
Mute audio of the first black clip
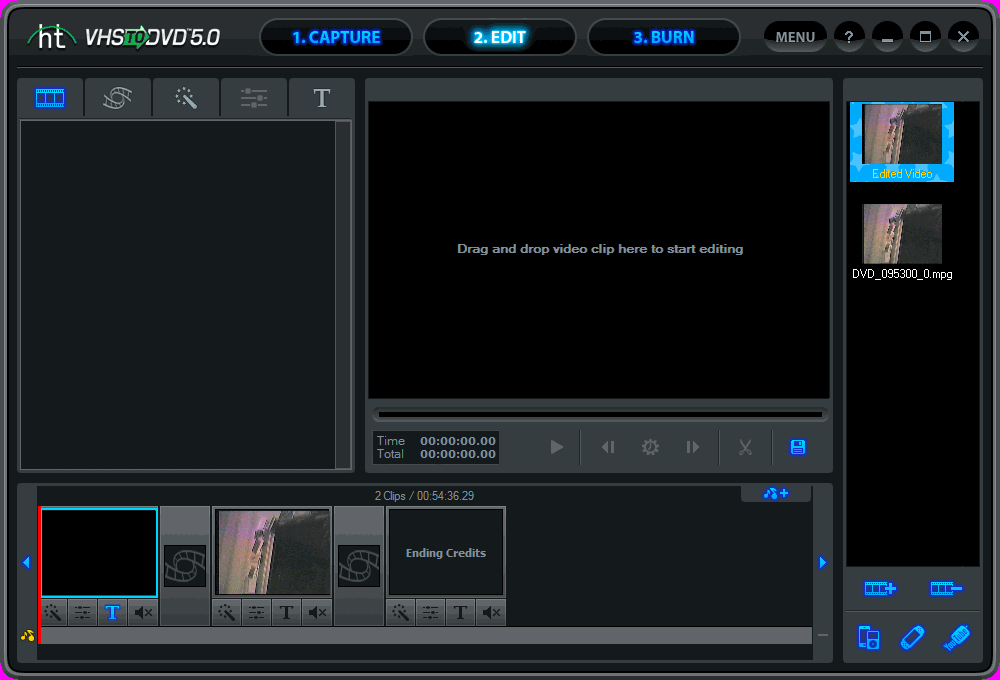pos(143,613)
